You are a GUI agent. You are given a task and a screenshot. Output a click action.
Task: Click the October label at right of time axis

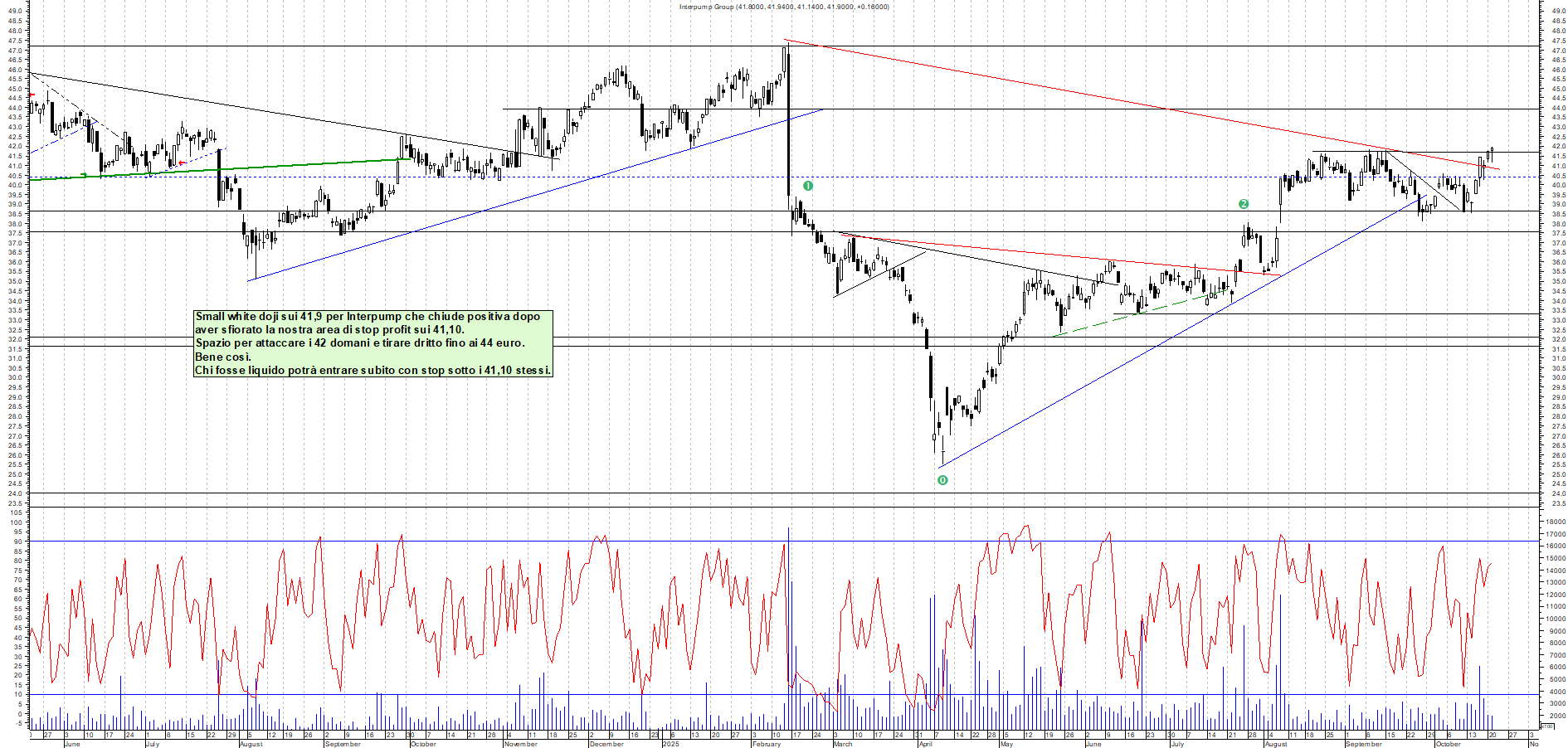[1448, 744]
